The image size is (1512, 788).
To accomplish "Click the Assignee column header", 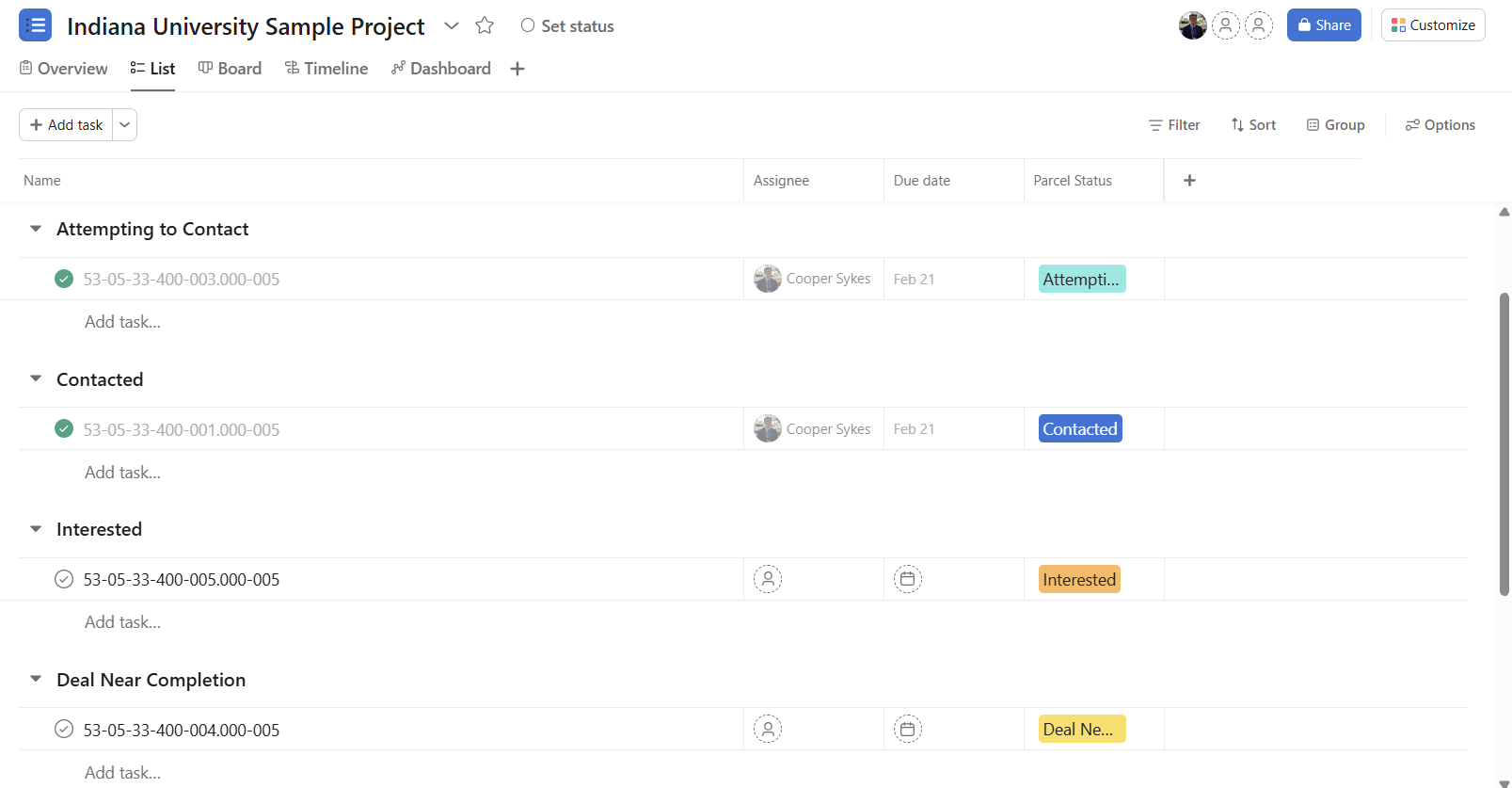I will [781, 181].
